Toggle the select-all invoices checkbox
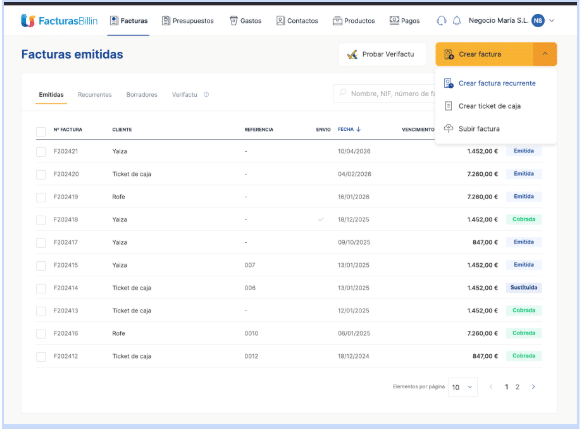Image resolution: width=584 pixels, height=432 pixels. tap(41, 131)
